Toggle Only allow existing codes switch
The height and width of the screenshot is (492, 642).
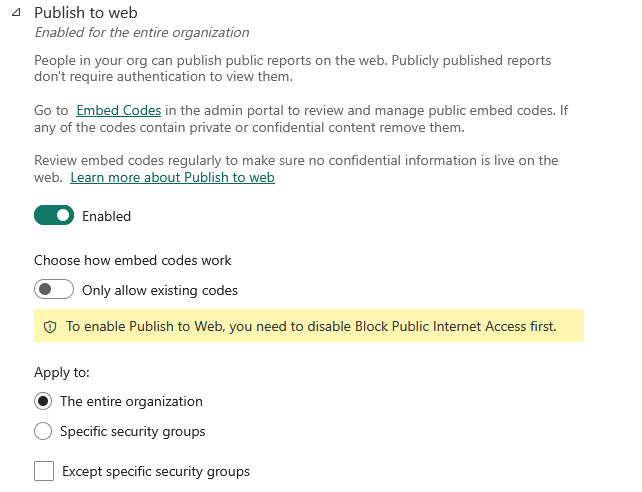pos(54,289)
